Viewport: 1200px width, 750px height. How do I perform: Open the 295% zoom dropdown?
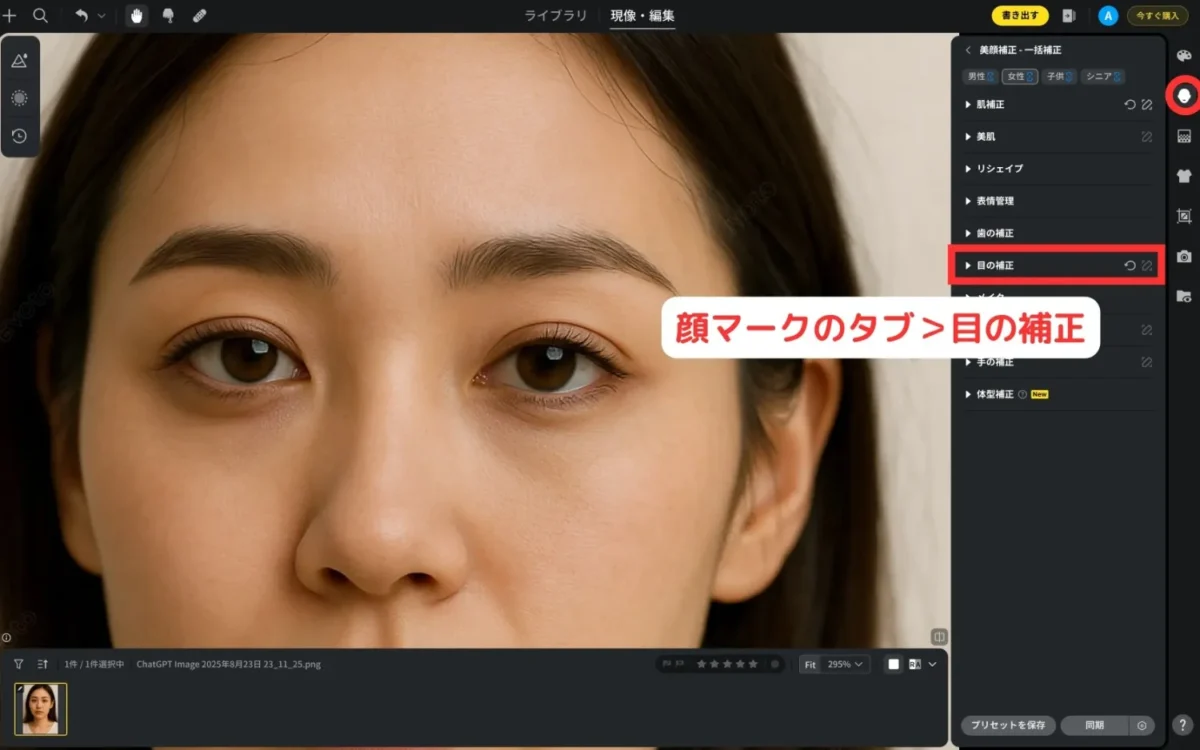pos(846,664)
